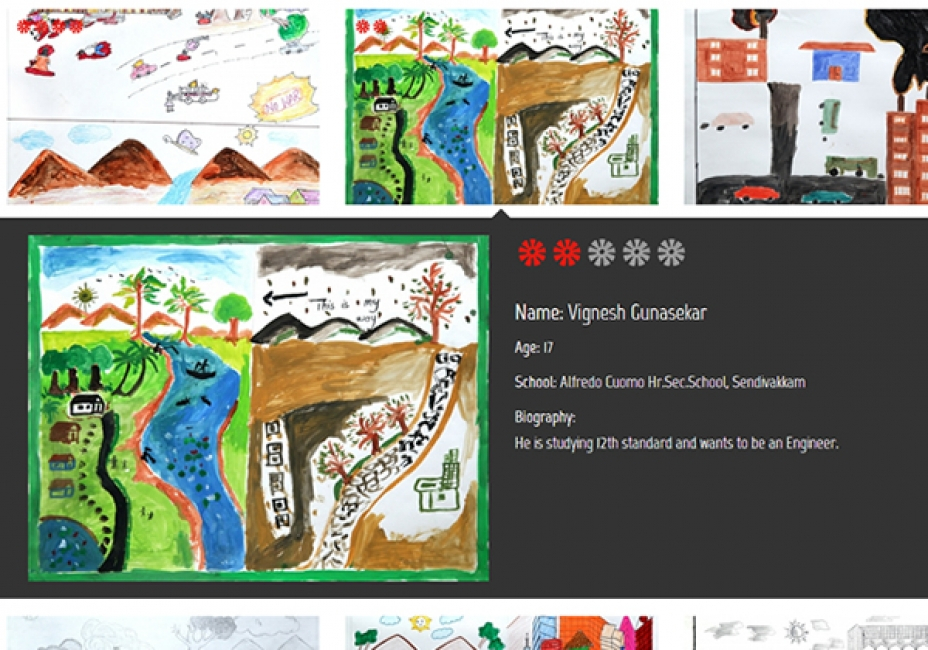Open the pencil building sketch at bottom right
The height and width of the screenshot is (650, 928).
tap(808, 633)
